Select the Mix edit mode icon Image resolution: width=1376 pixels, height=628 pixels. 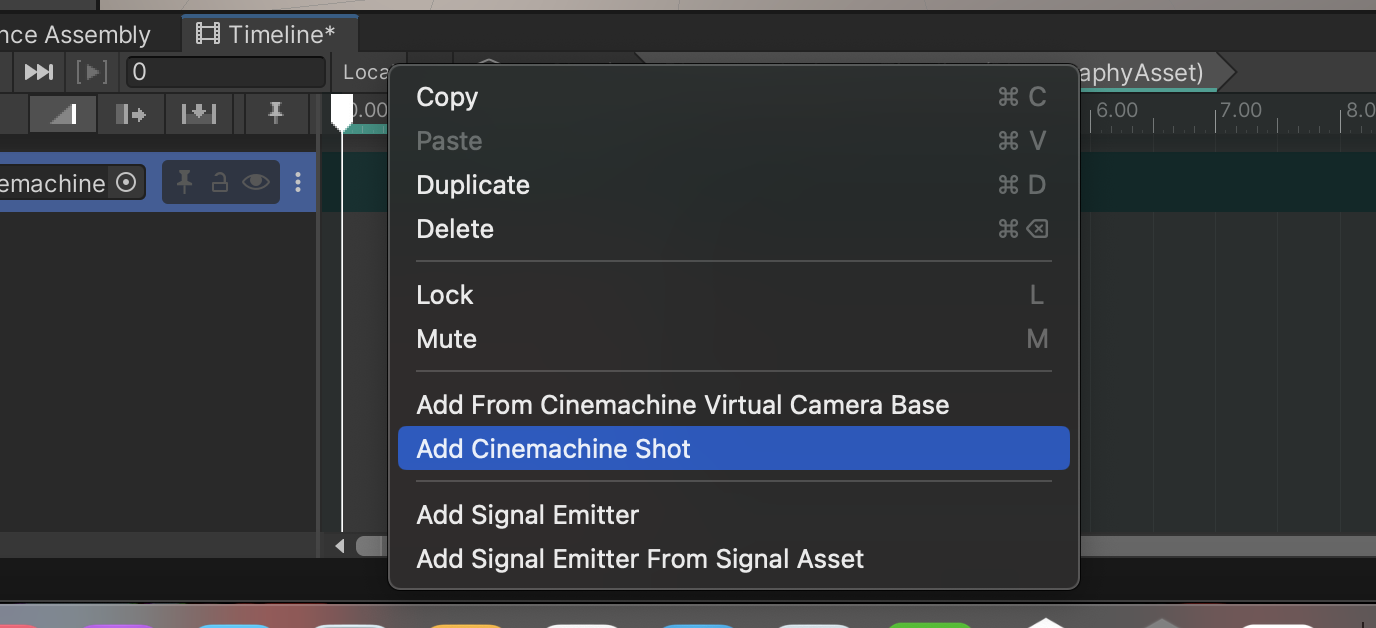tap(63, 114)
